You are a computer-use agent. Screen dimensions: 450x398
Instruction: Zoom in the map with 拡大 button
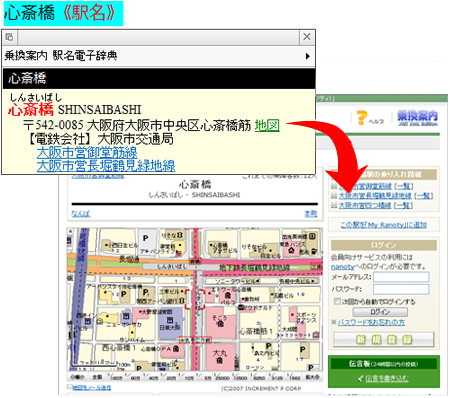point(313,377)
